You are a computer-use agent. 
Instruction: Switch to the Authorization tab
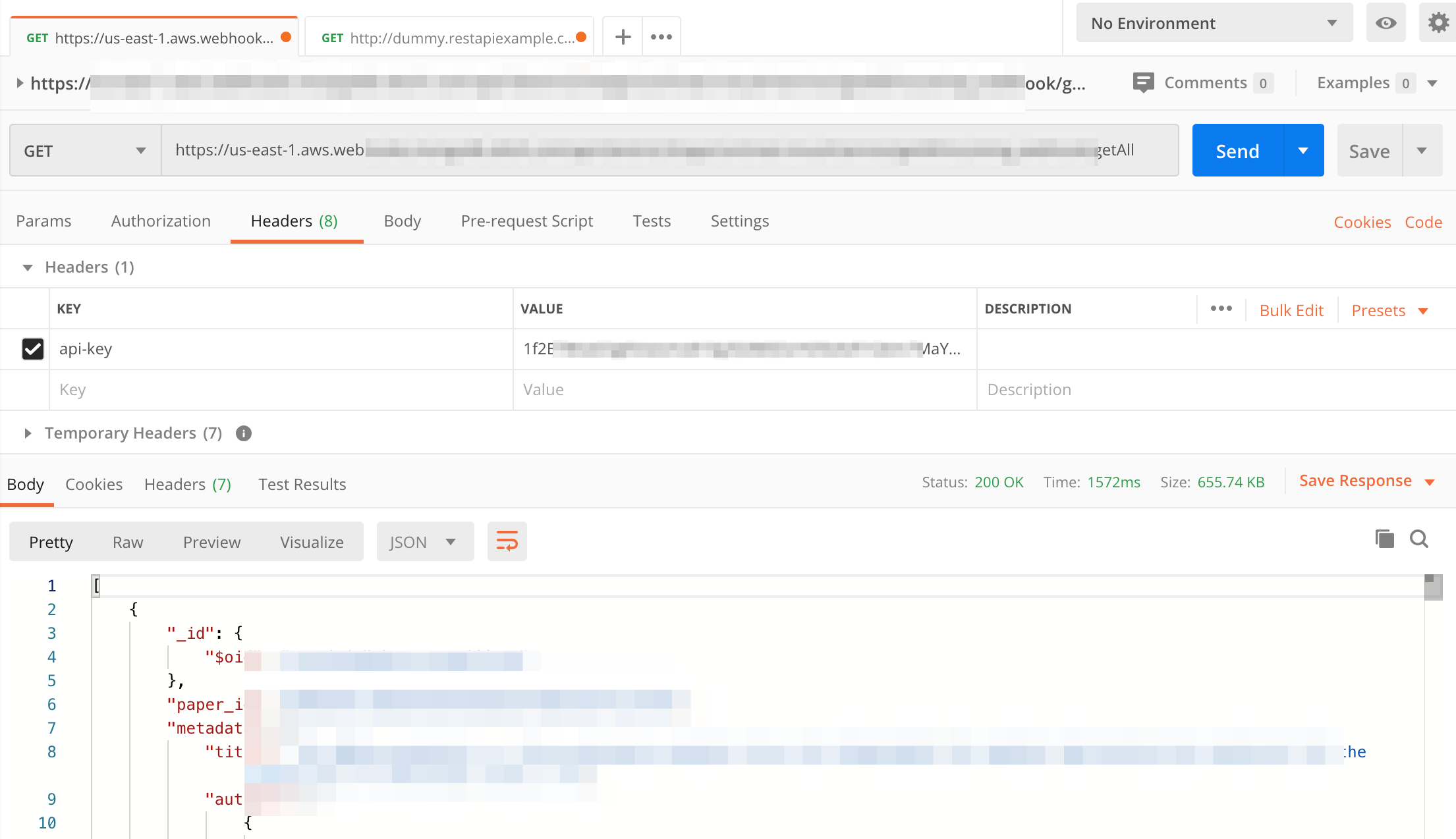coord(161,221)
